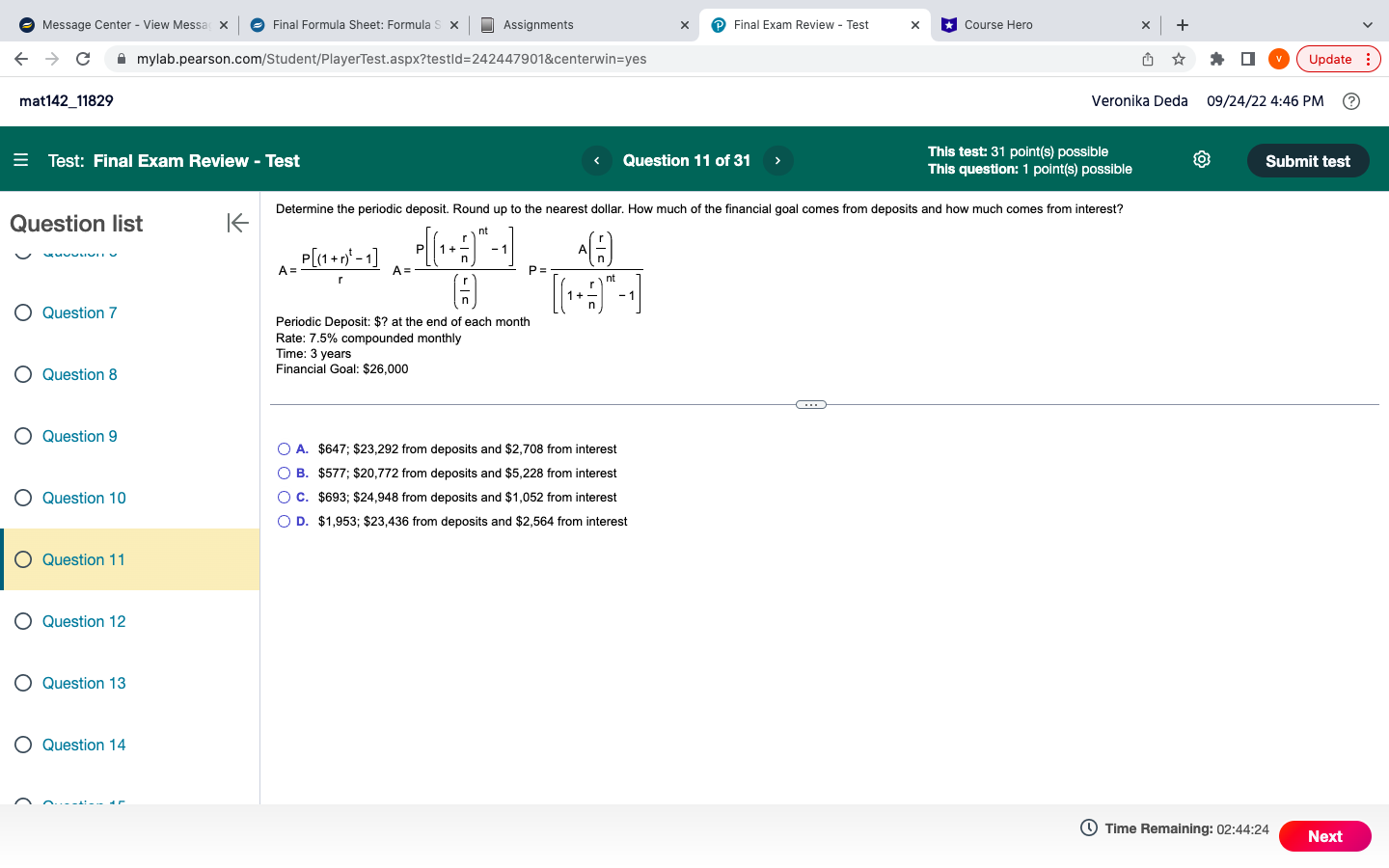
Task: Mark Question 9 as selected
Action: pyautogui.click(x=22, y=436)
